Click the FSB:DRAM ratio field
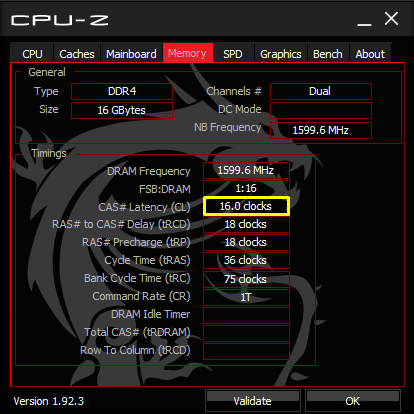414x414 pixels. [x=246, y=188]
